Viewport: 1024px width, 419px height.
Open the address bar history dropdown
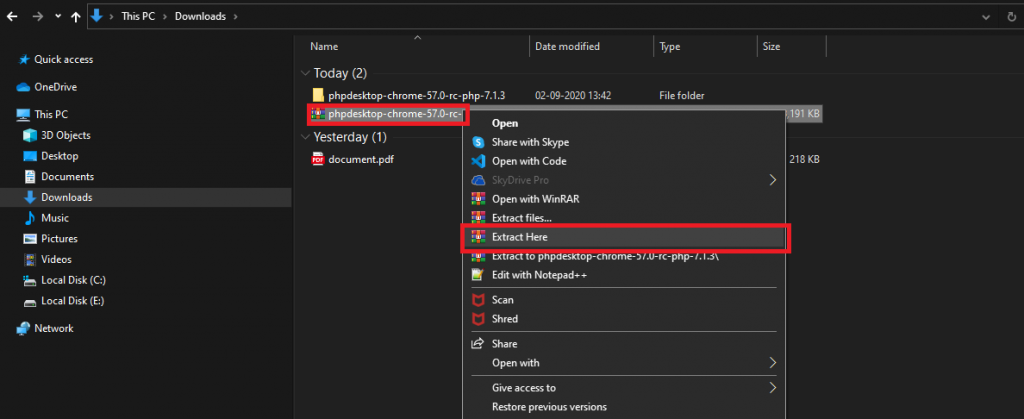coord(984,17)
